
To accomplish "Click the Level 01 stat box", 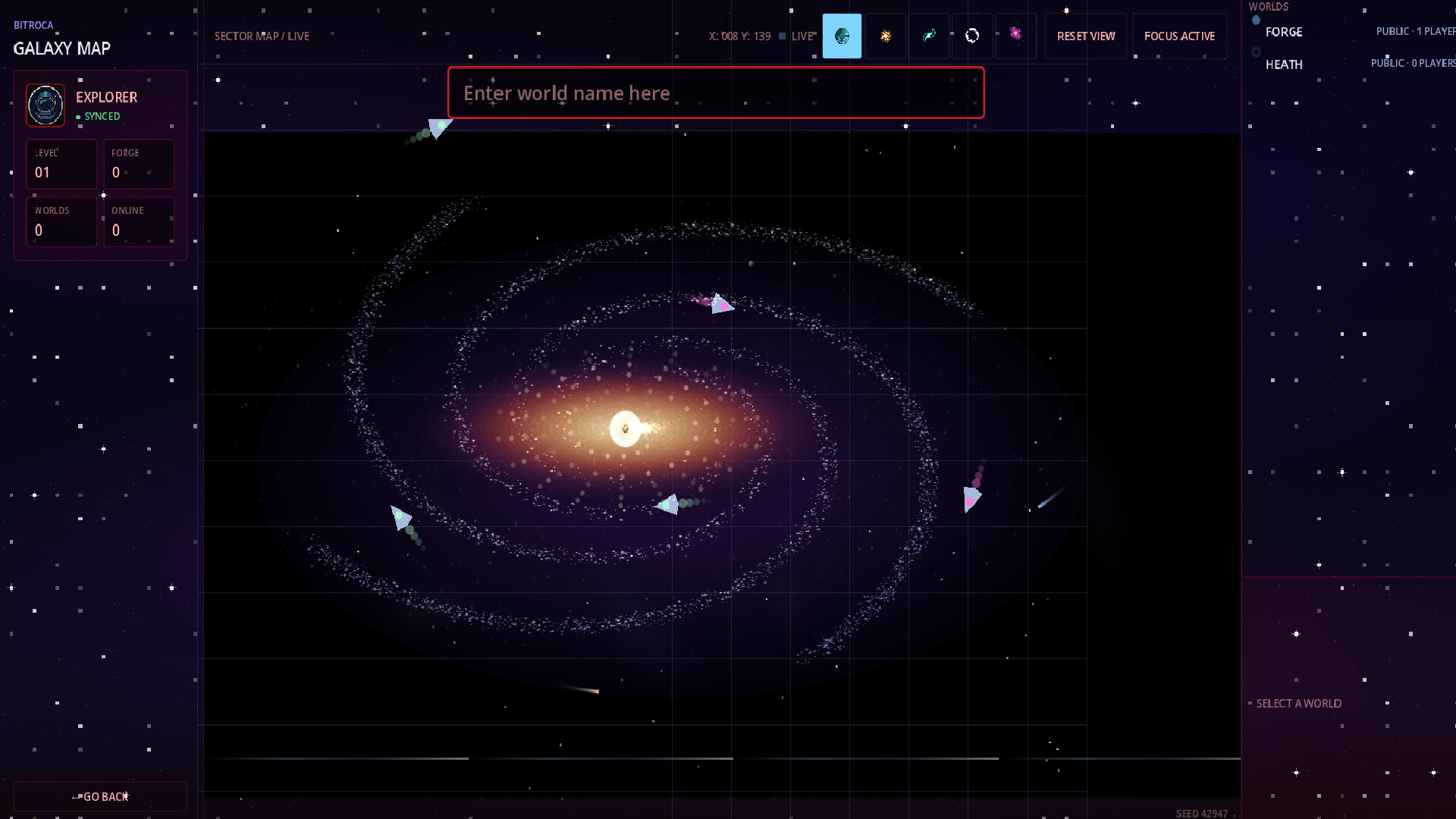I will click(x=61, y=164).
